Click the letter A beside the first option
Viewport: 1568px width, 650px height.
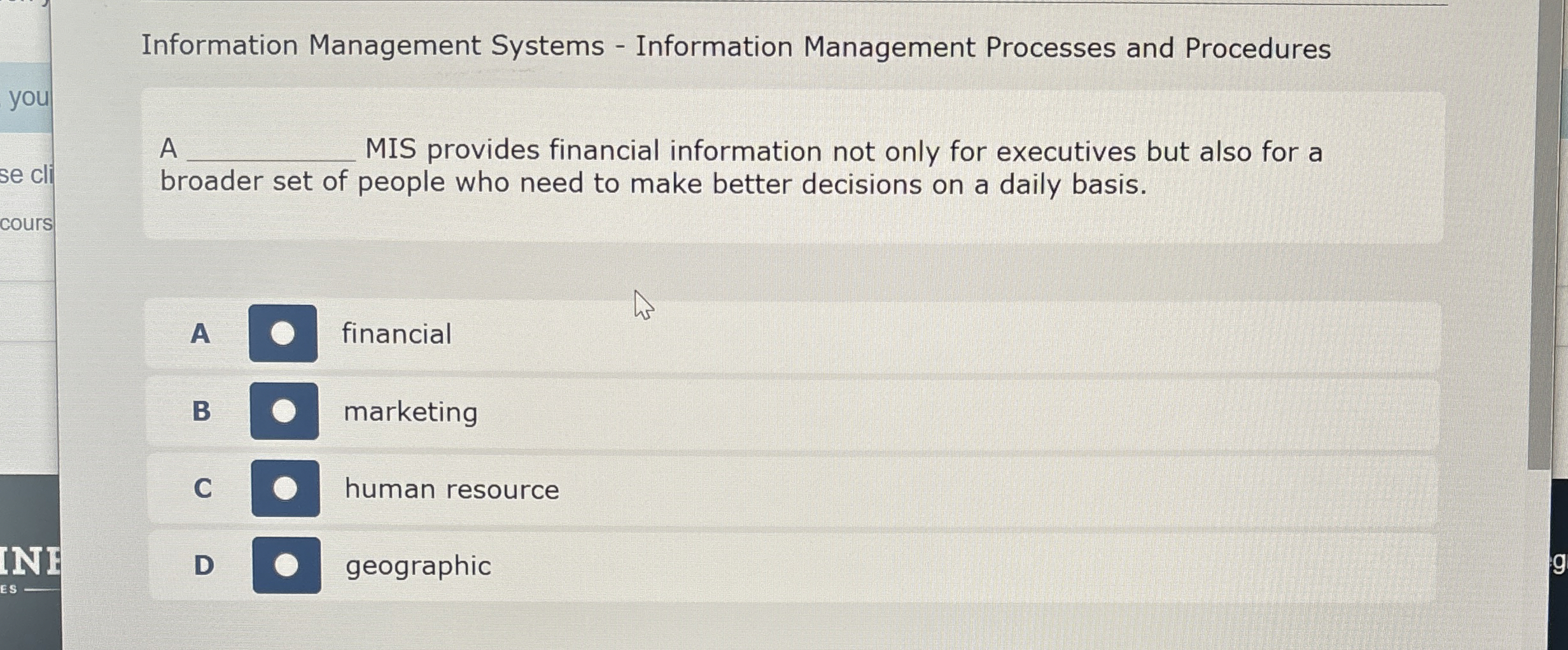click(202, 334)
